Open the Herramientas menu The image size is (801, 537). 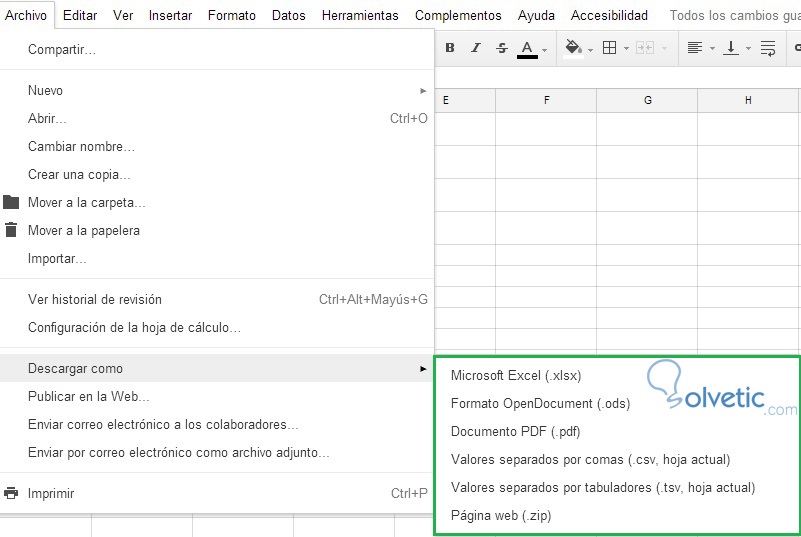(x=360, y=15)
